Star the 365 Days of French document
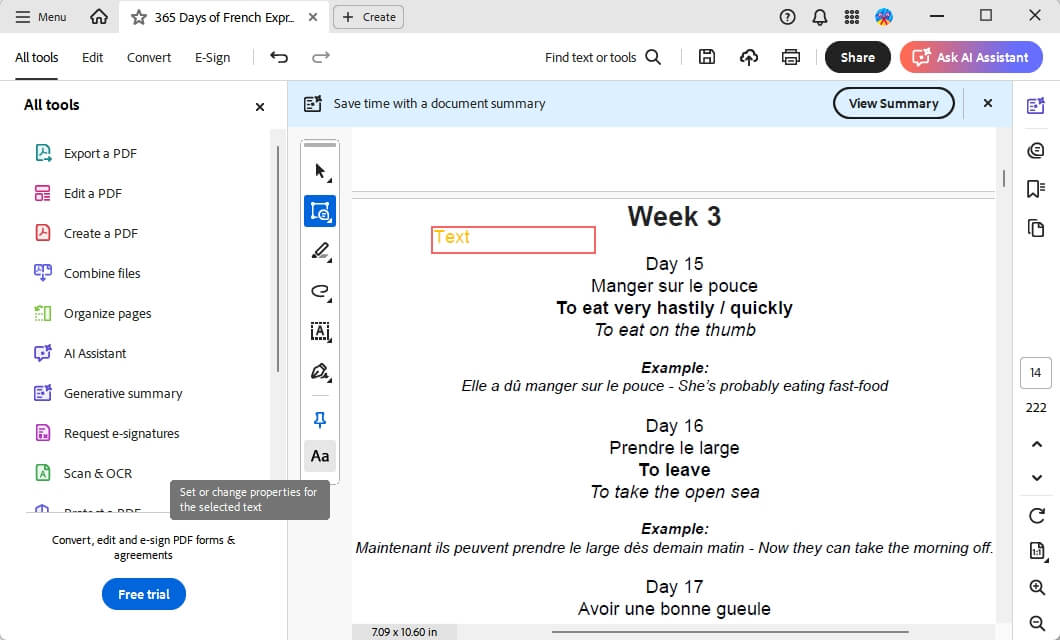This screenshot has height=640, width=1060. pyautogui.click(x=139, y=17)
